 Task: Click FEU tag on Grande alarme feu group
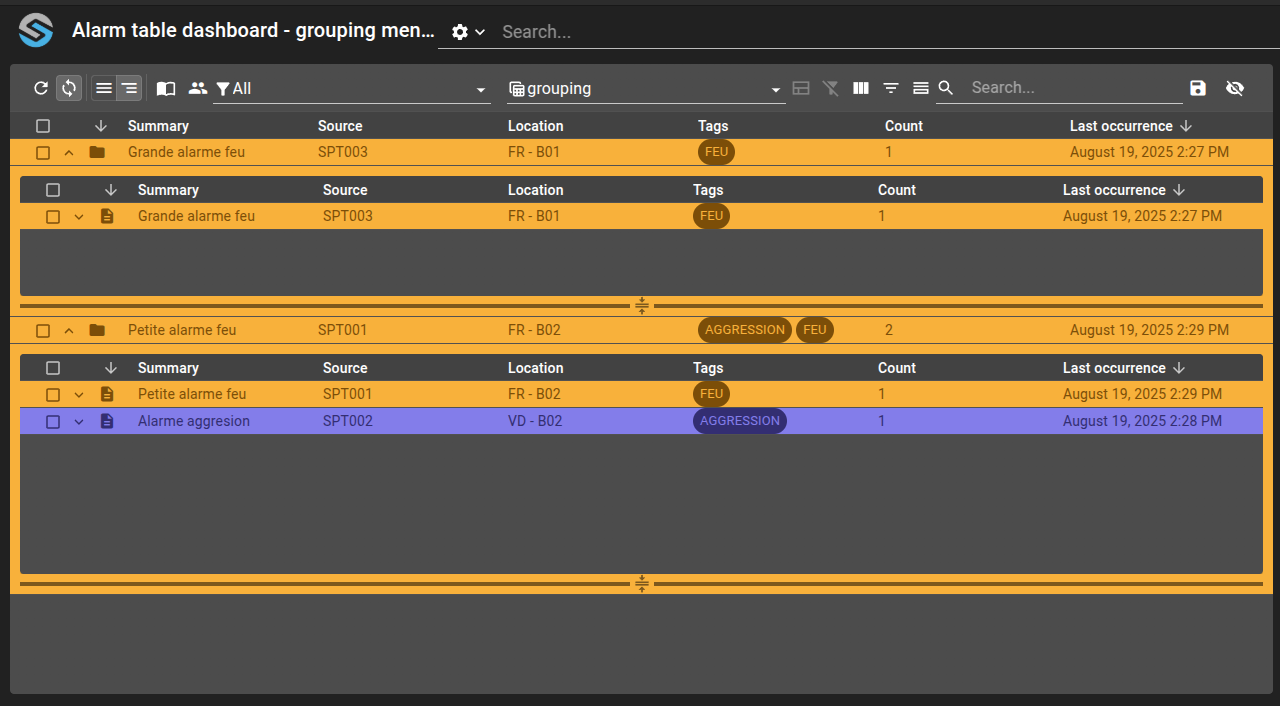coord(716,152)
